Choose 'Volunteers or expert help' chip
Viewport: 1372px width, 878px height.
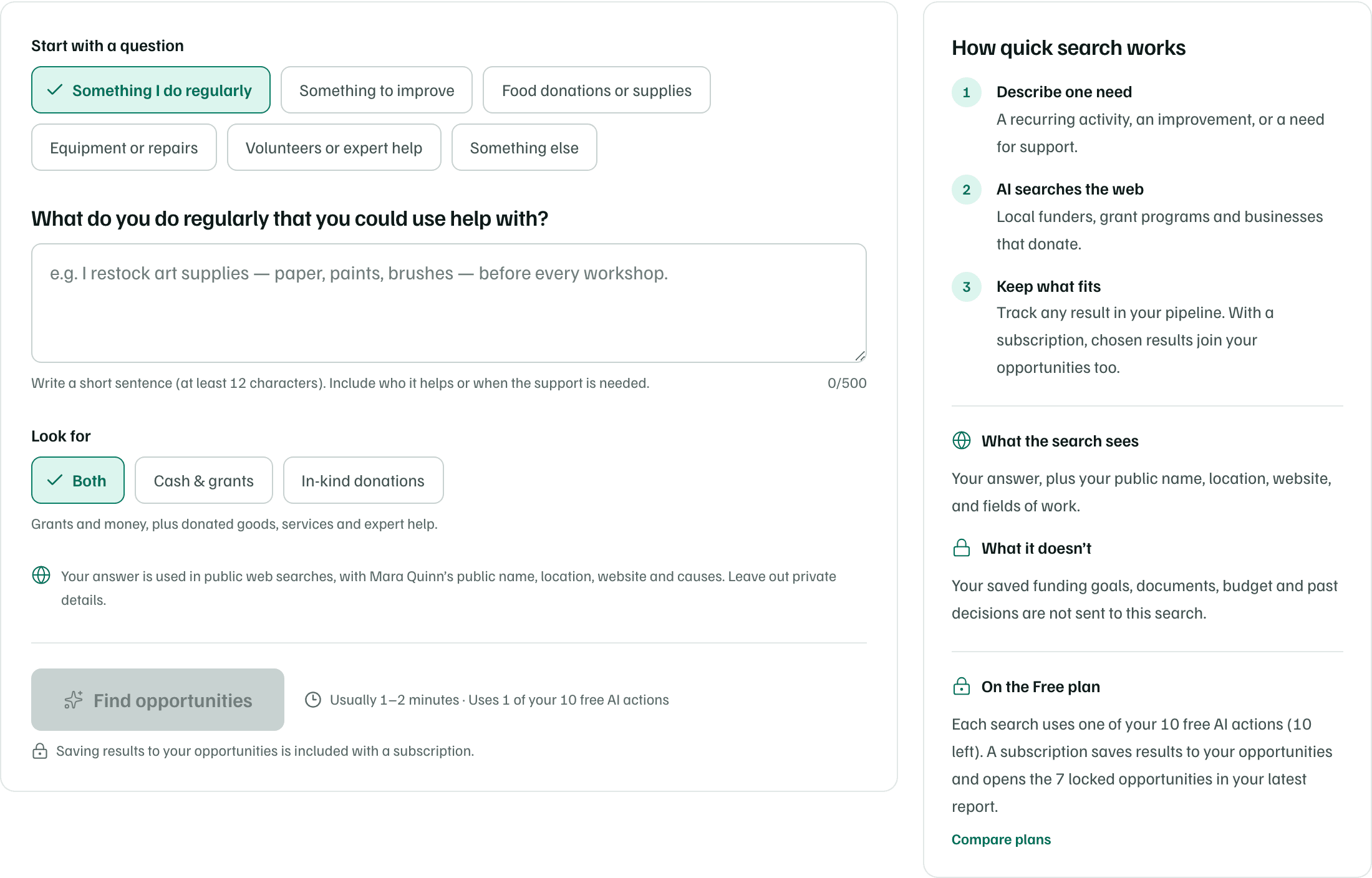pyautogui.click(x=334, y=147)
